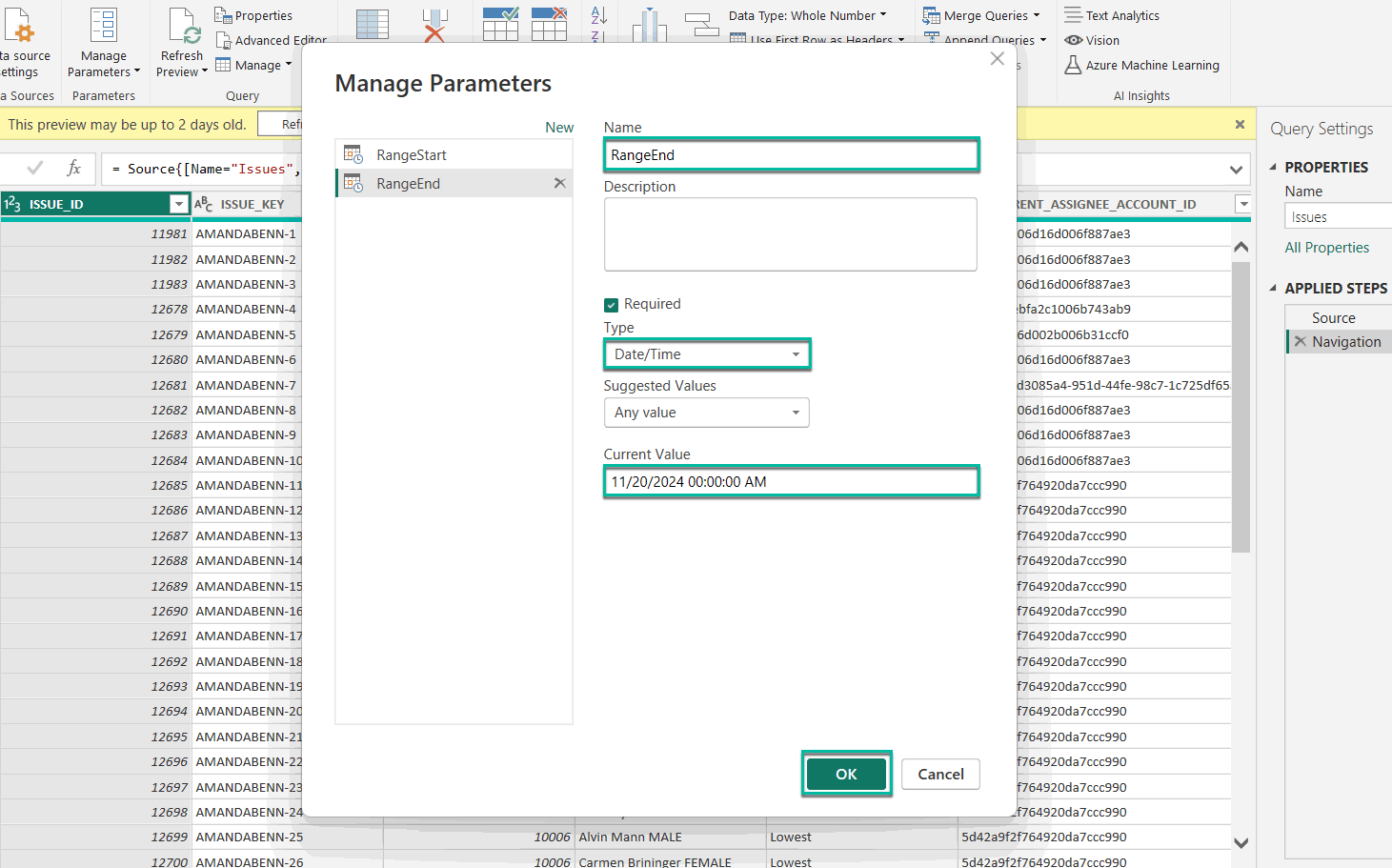Viewport: 1392px width, 868px height.
Task: Click the Manage Parameters ribbon icon
Action: point(103,27)
